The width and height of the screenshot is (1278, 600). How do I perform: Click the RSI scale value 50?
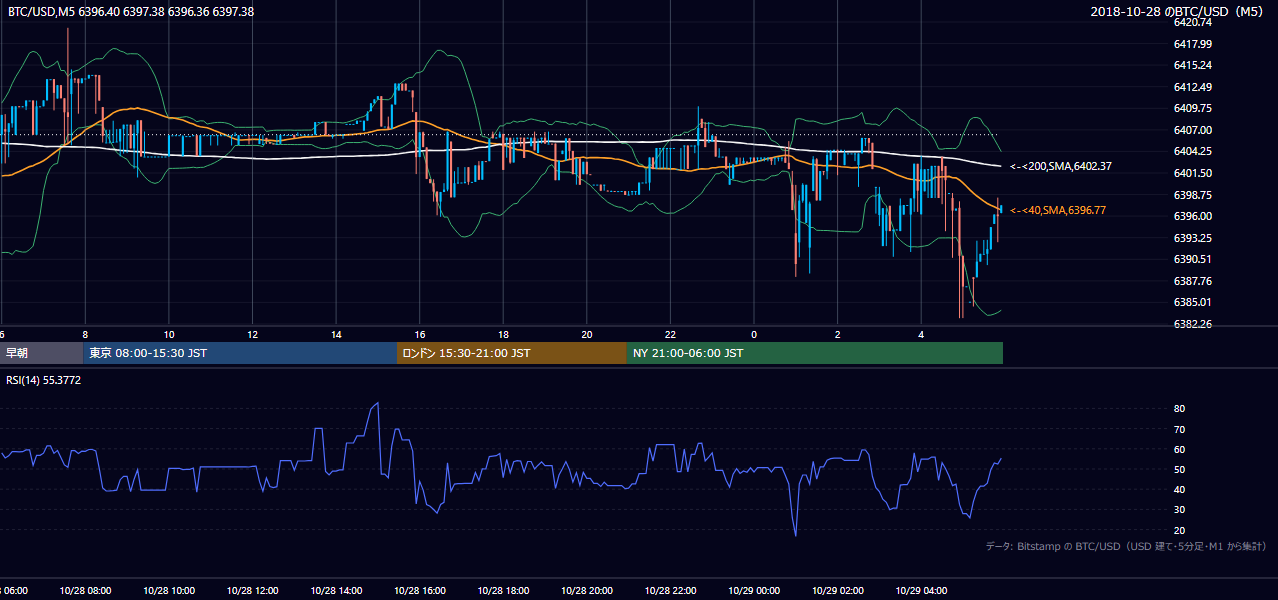(x=1179, y=469)
